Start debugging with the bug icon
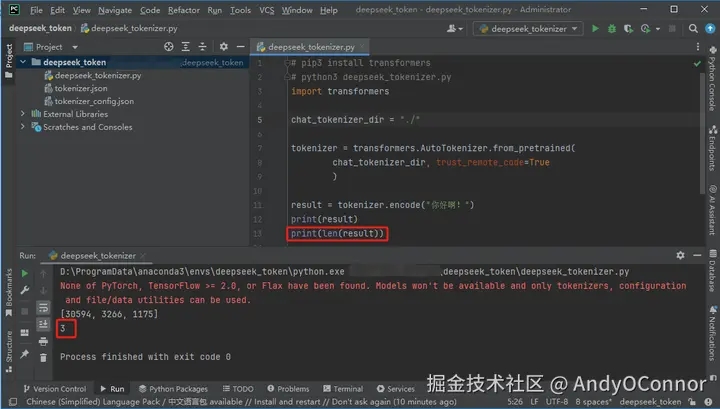Screen dimensions: 720x409 tap(612, 28)
